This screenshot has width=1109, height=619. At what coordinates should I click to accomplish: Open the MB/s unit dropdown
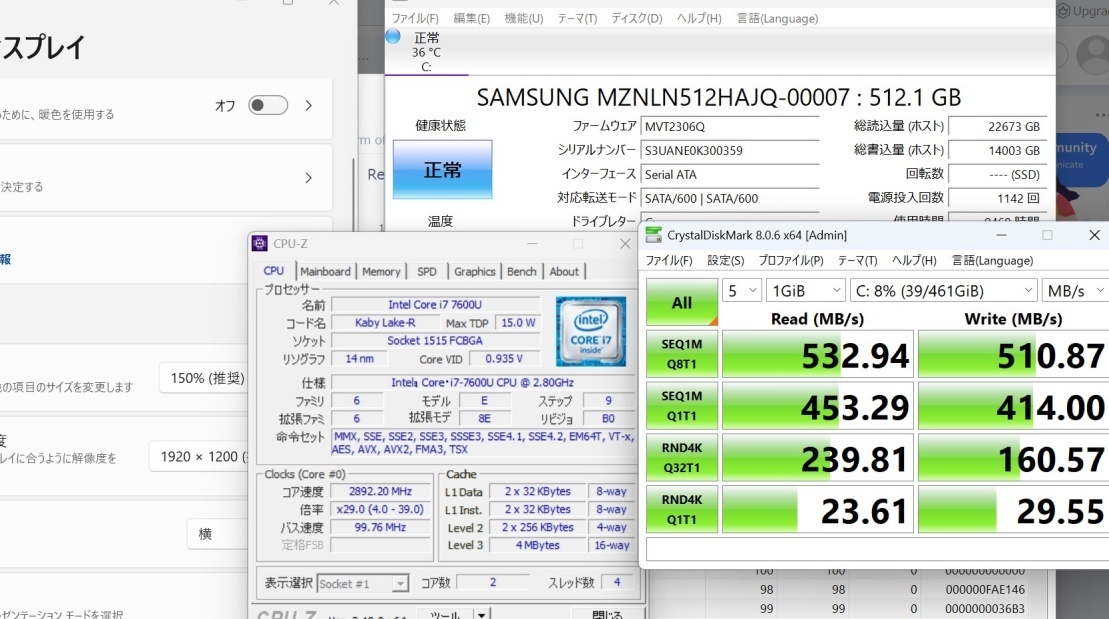tap(1075, 291)
